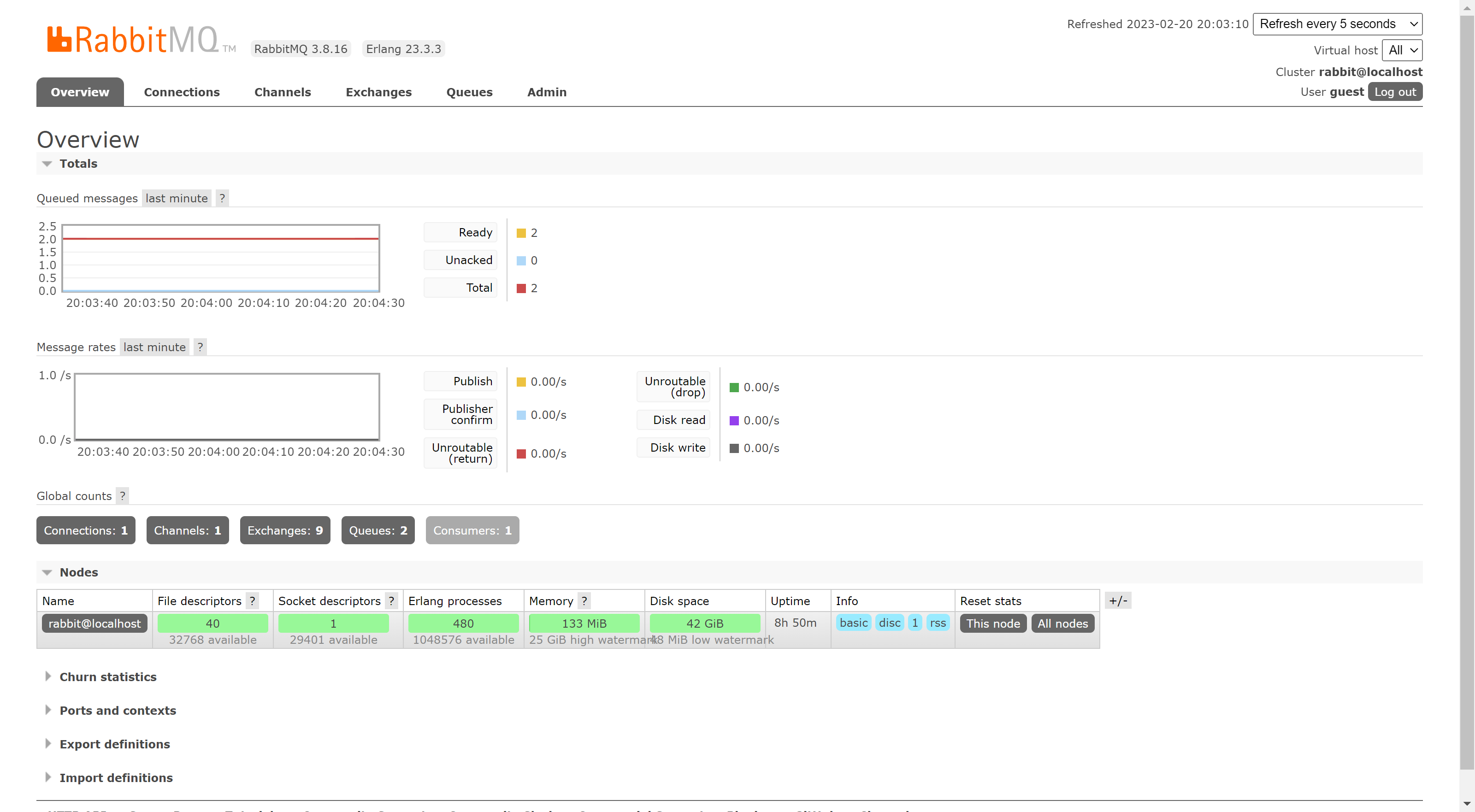1475x812 pixels.
Task: Change Queued messages last minute range
Action: [177, 198]
